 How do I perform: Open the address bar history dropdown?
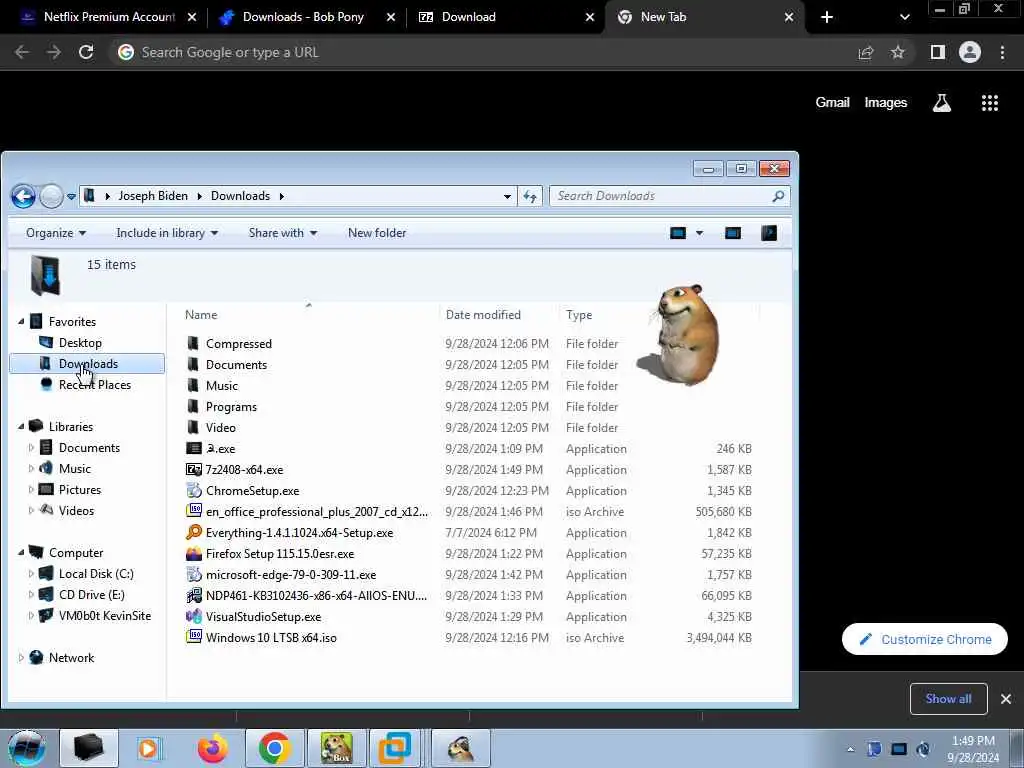point(507,196)
